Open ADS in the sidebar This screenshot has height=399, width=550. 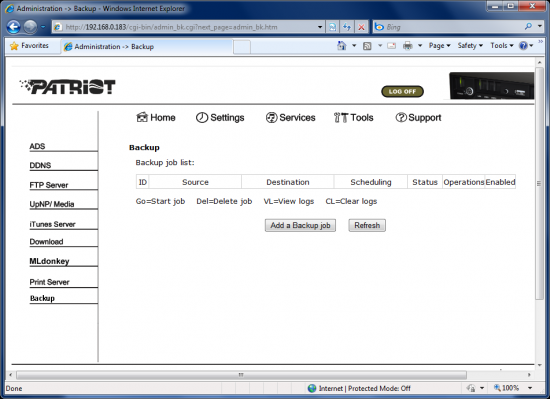37,146
